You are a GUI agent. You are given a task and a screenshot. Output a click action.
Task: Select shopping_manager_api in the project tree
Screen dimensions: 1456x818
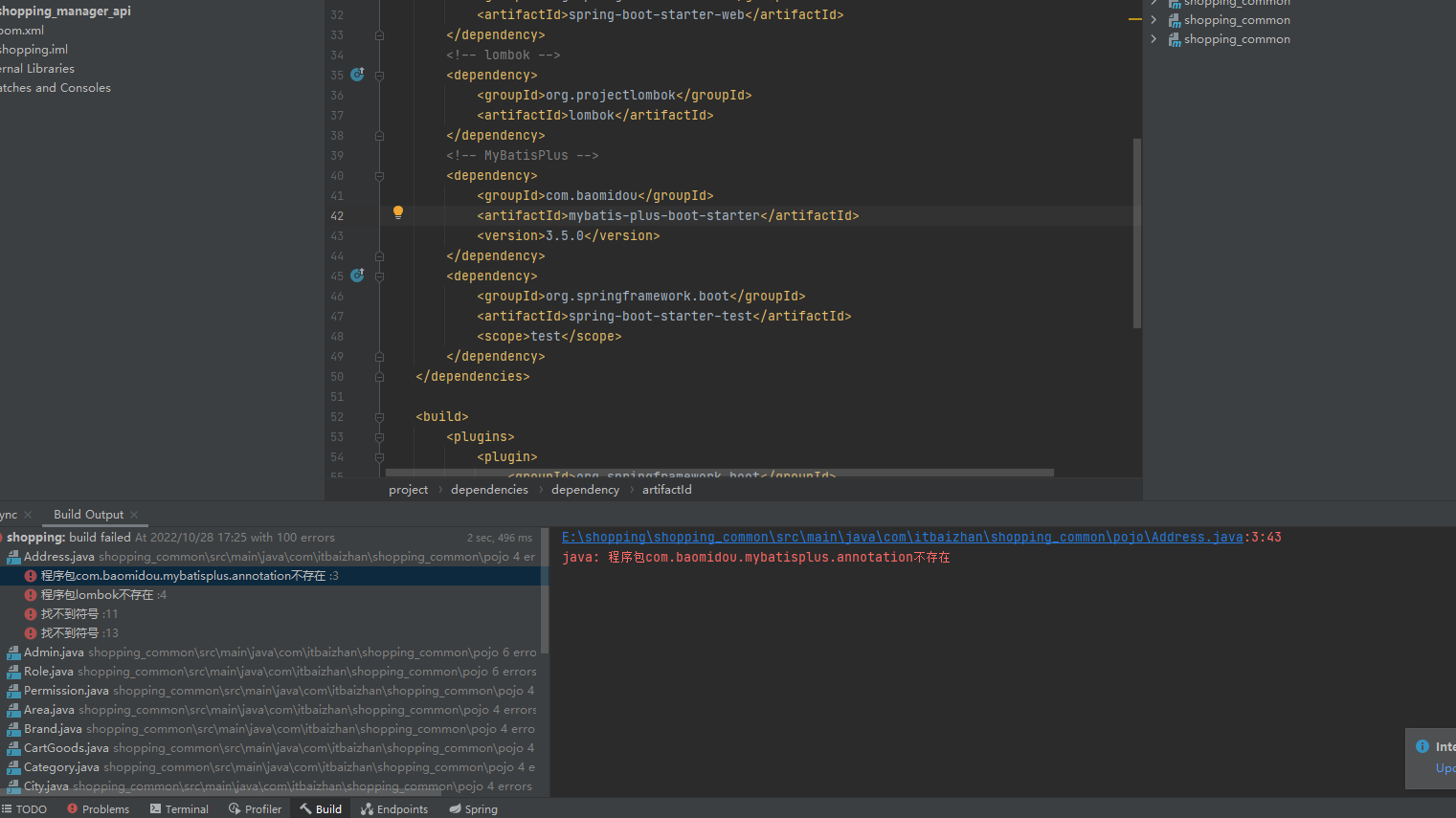click(65, 11)
